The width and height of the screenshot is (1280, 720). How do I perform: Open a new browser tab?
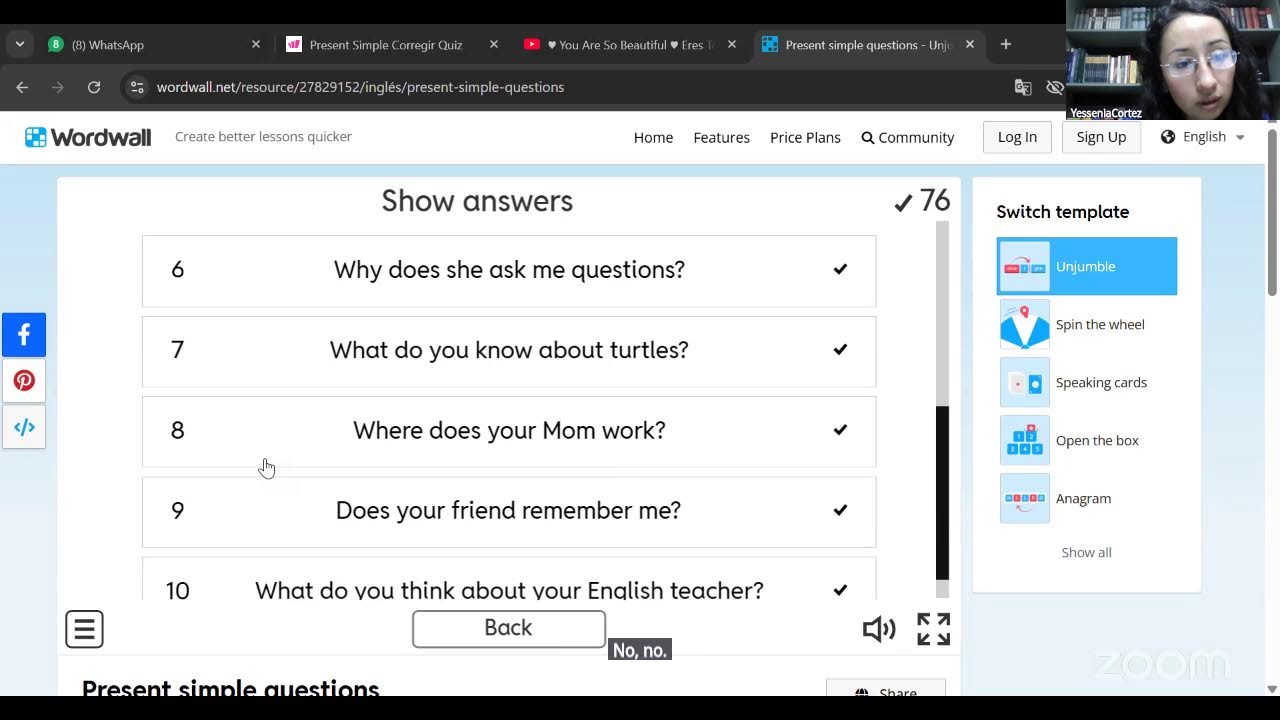1006,44
